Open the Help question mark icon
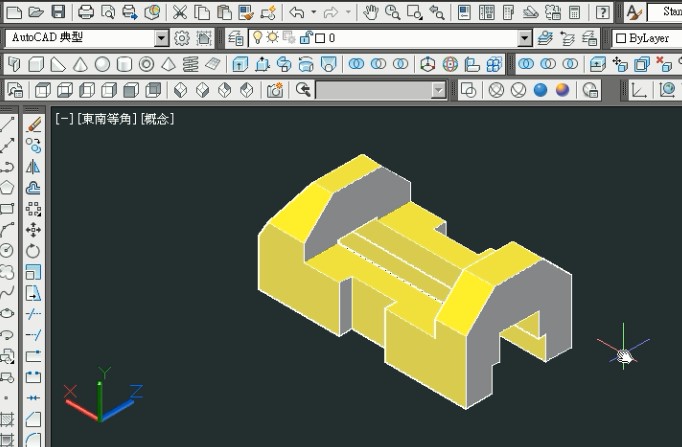 tap(602, 12)
